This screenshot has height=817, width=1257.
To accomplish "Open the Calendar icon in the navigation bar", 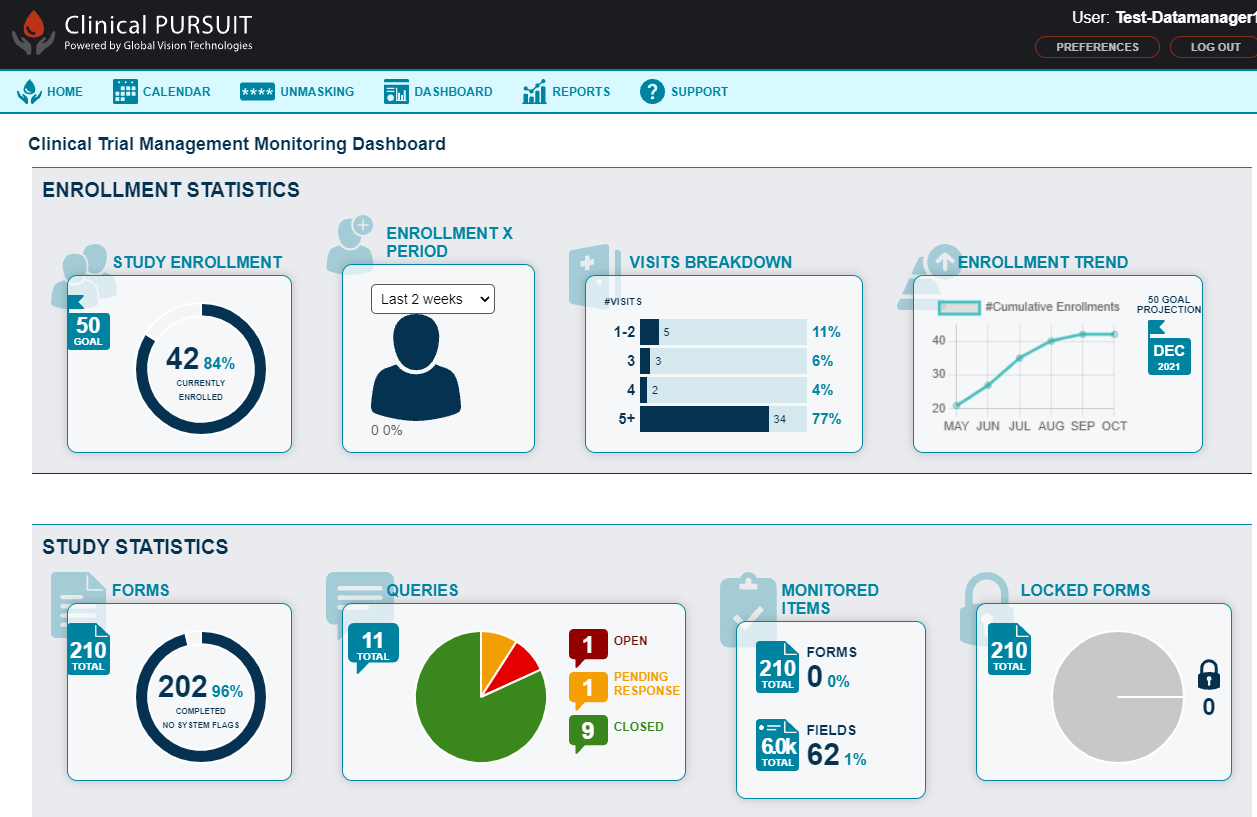I will pyautogui.click(x=125, y=91).
